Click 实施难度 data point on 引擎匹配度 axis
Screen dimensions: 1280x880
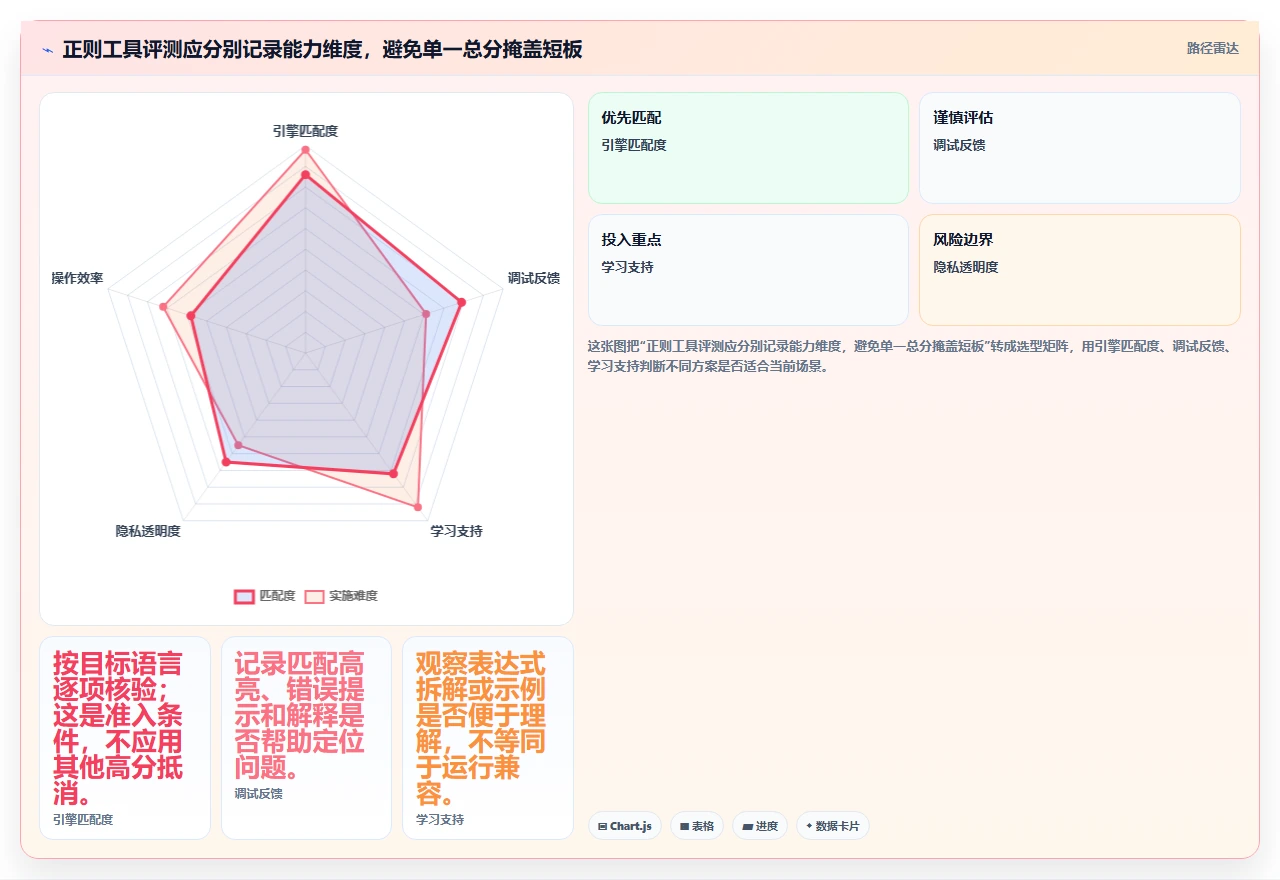tap(305, 150)
